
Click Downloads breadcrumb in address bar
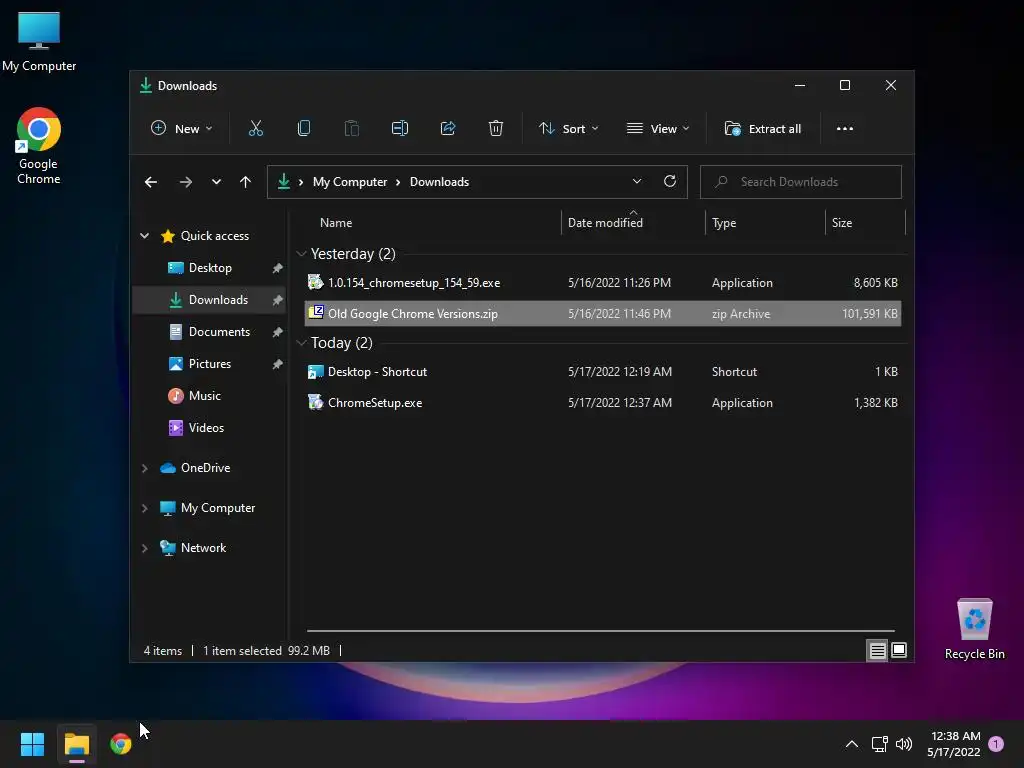[x=440, y=182]
